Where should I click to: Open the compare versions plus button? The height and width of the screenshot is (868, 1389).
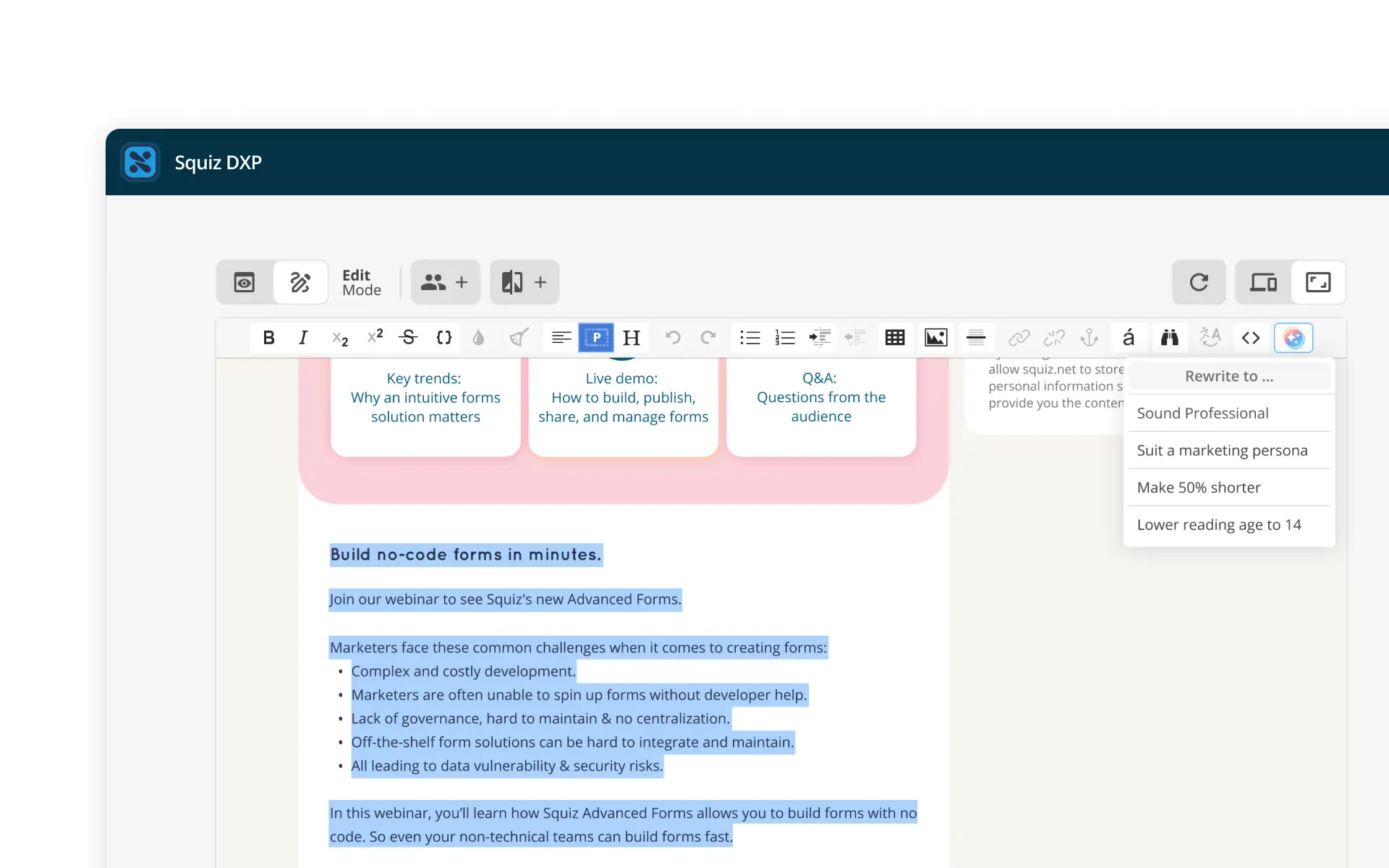(x=524, y=282)
